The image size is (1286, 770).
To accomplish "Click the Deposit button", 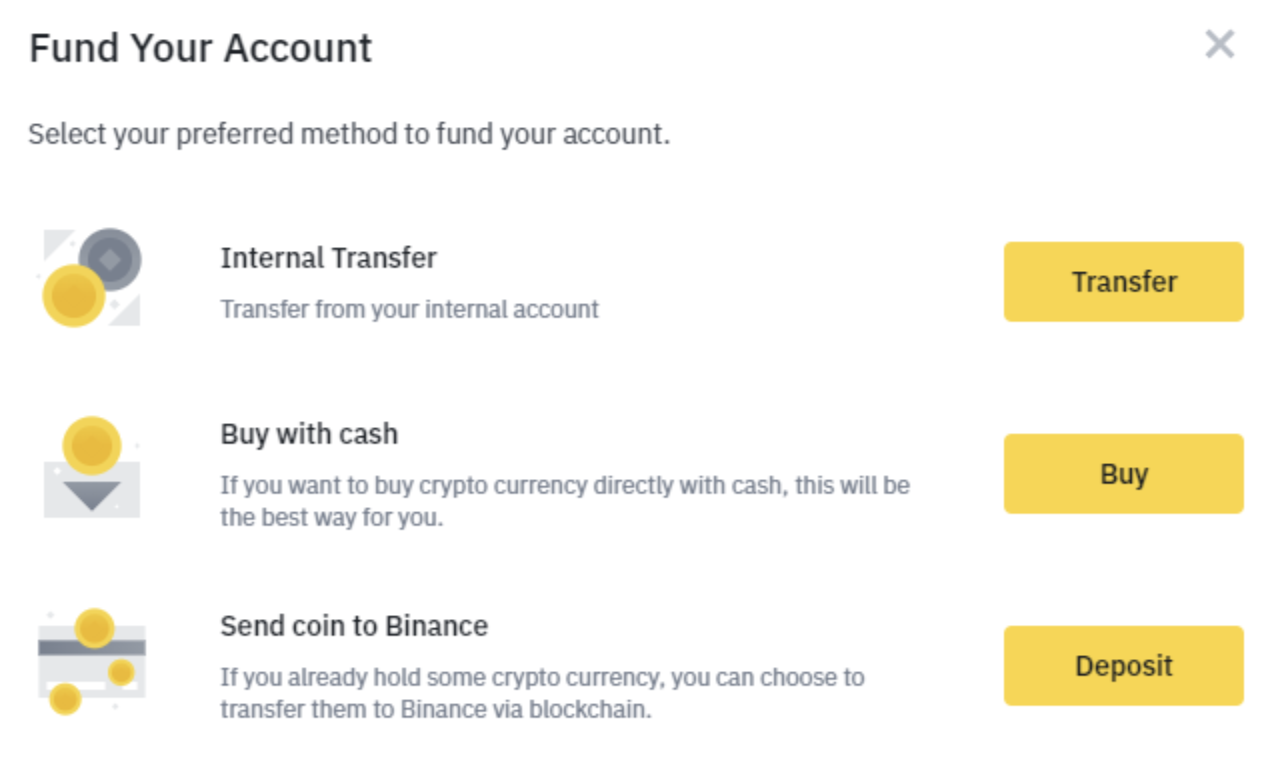I will point(1122,665).
